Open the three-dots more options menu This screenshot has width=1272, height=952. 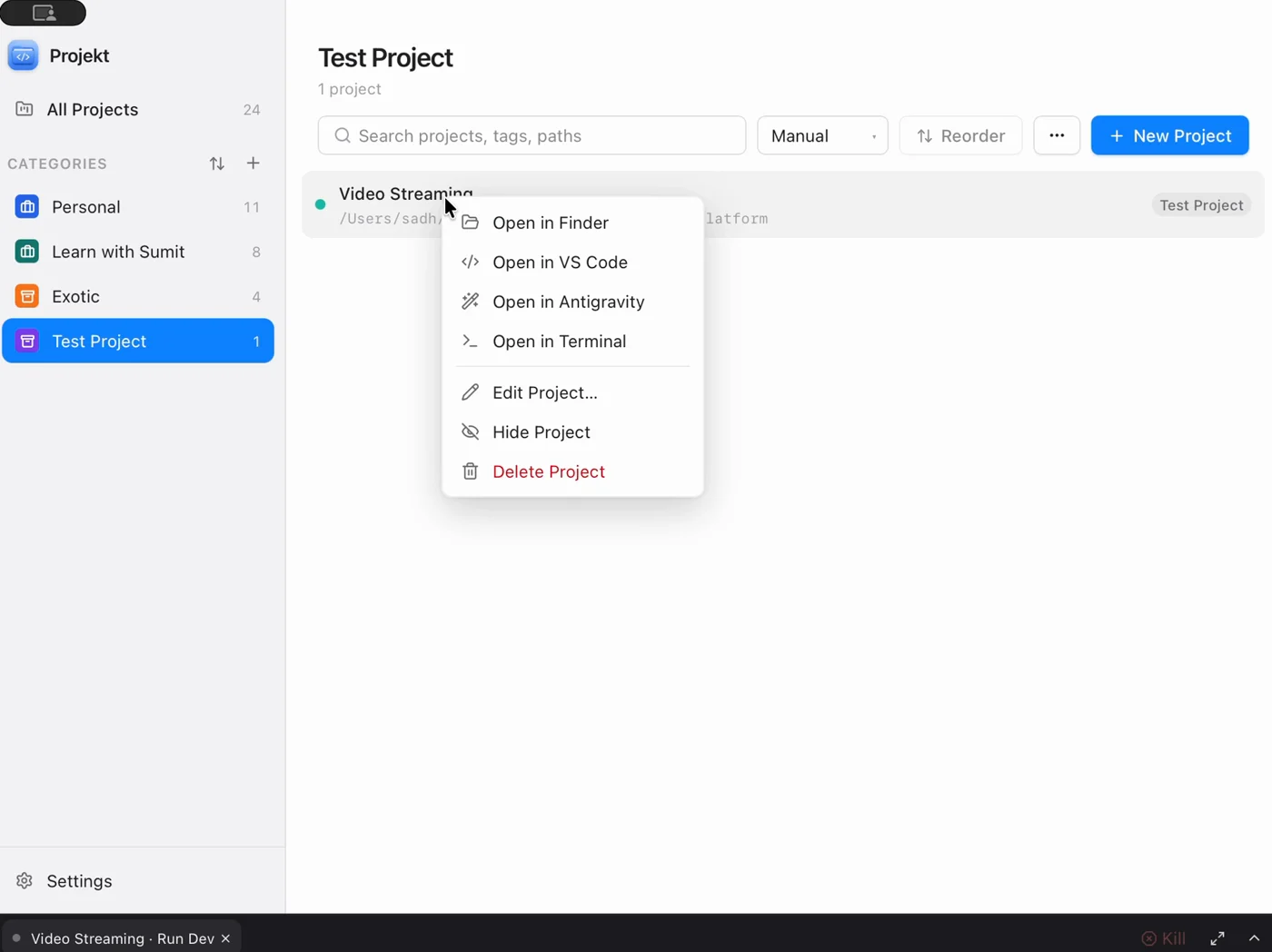click(x=1057, y=135)
